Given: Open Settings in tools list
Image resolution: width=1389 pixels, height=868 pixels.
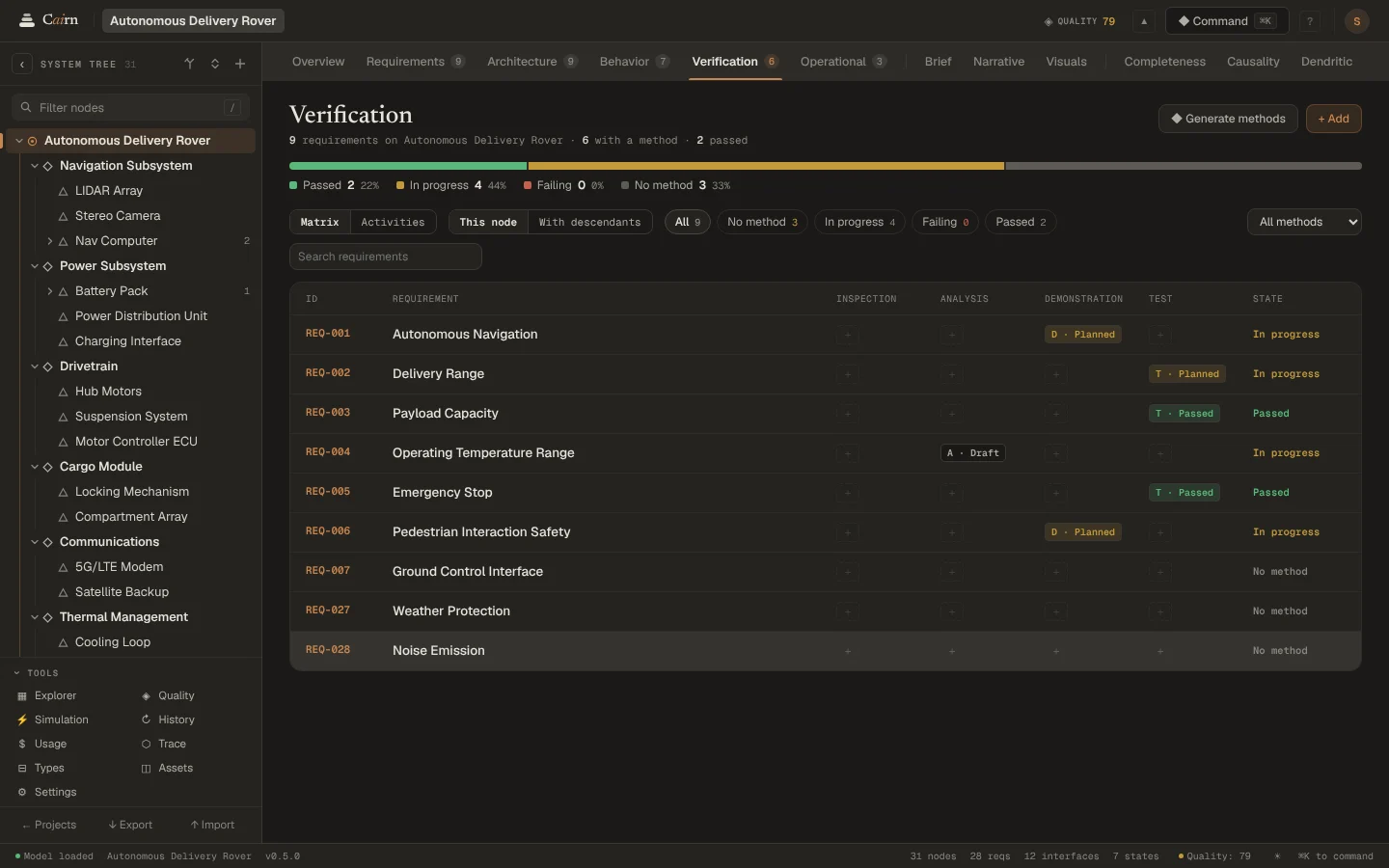Looking at the screenshot, I should pos(46,792).
